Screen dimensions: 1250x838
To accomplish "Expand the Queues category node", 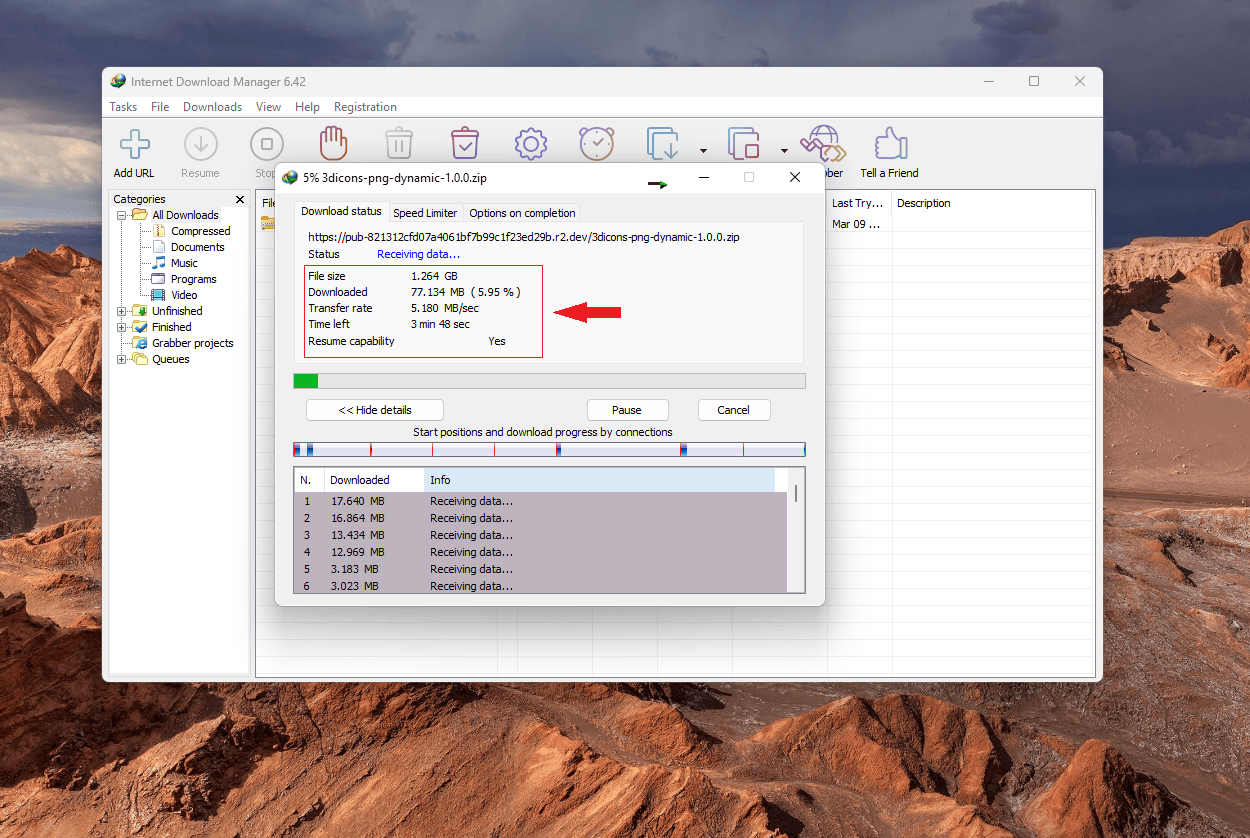I will click(x=123, y=358).
